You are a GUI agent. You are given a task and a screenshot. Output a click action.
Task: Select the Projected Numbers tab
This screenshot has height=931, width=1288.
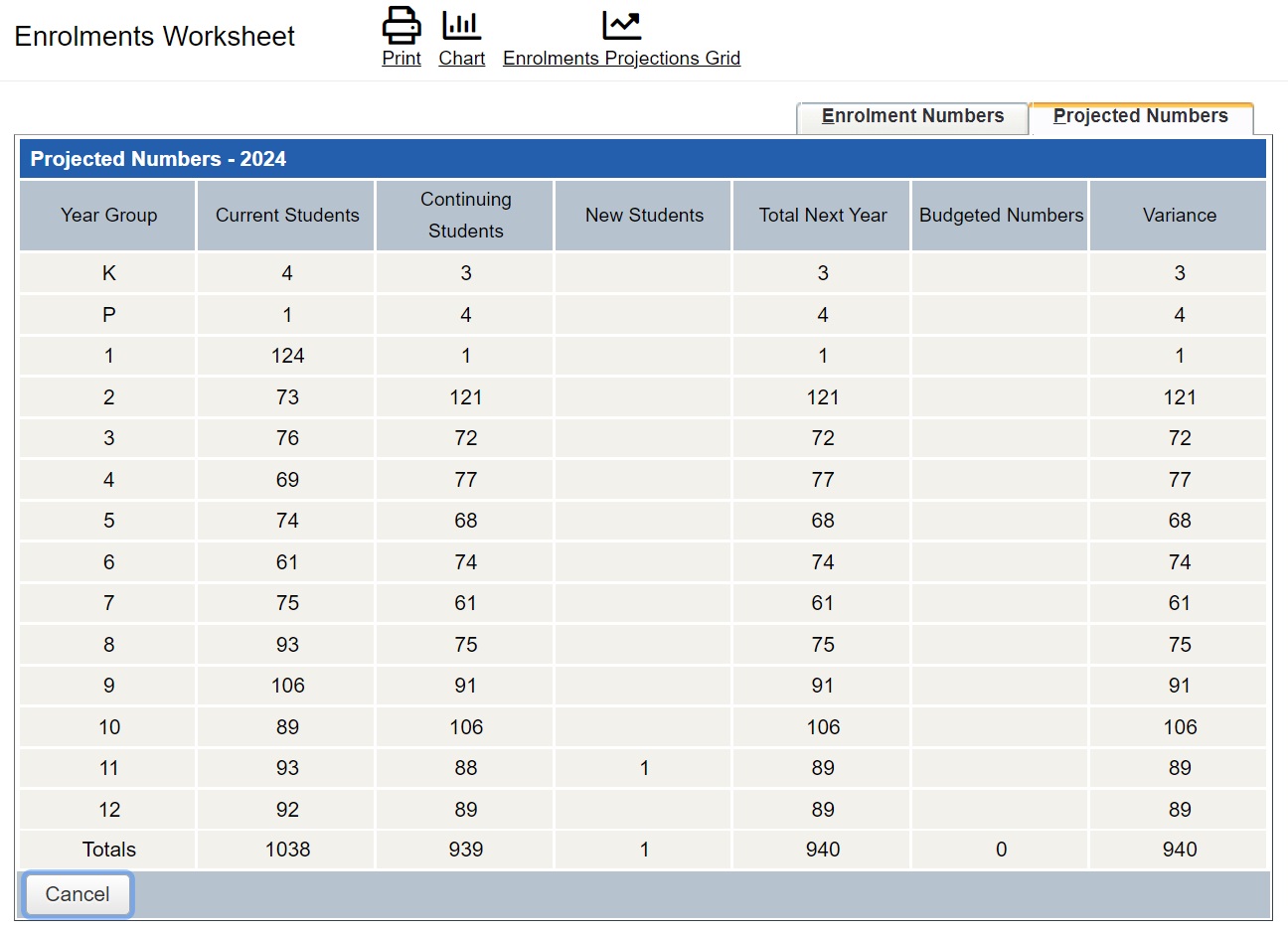click(x=1140, y=116)
